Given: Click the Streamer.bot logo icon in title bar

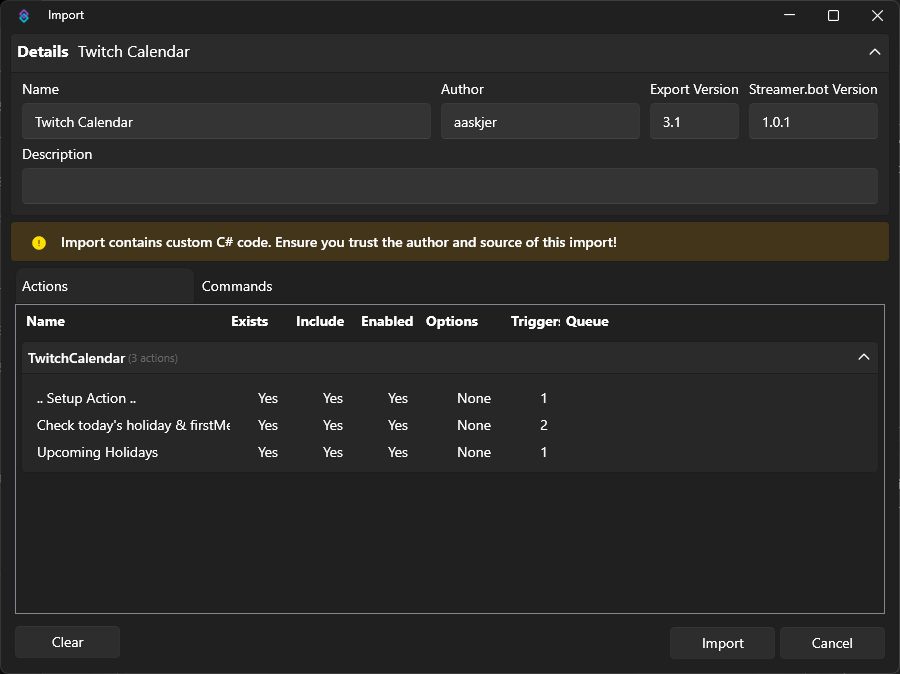Looking at the screenshot, I should (24, 15).
